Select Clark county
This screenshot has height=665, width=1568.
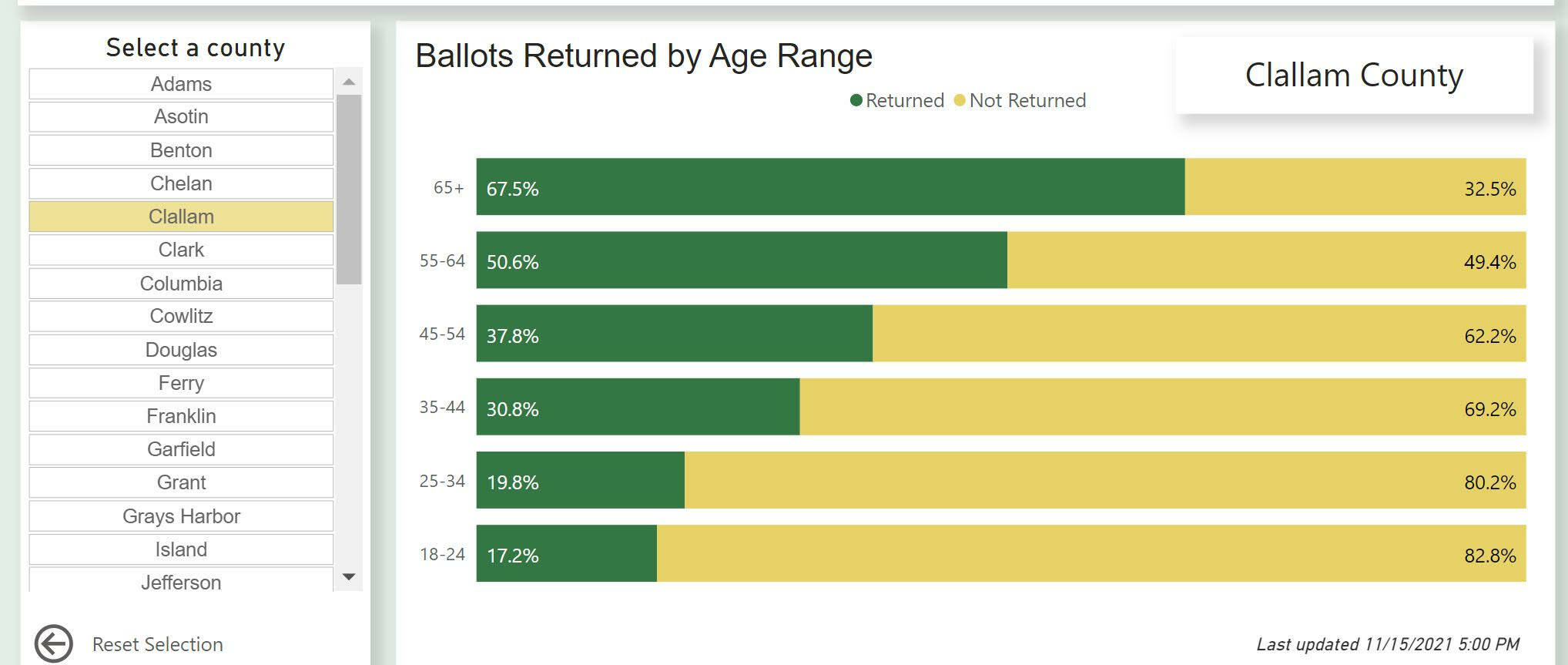tap(181, 250)
